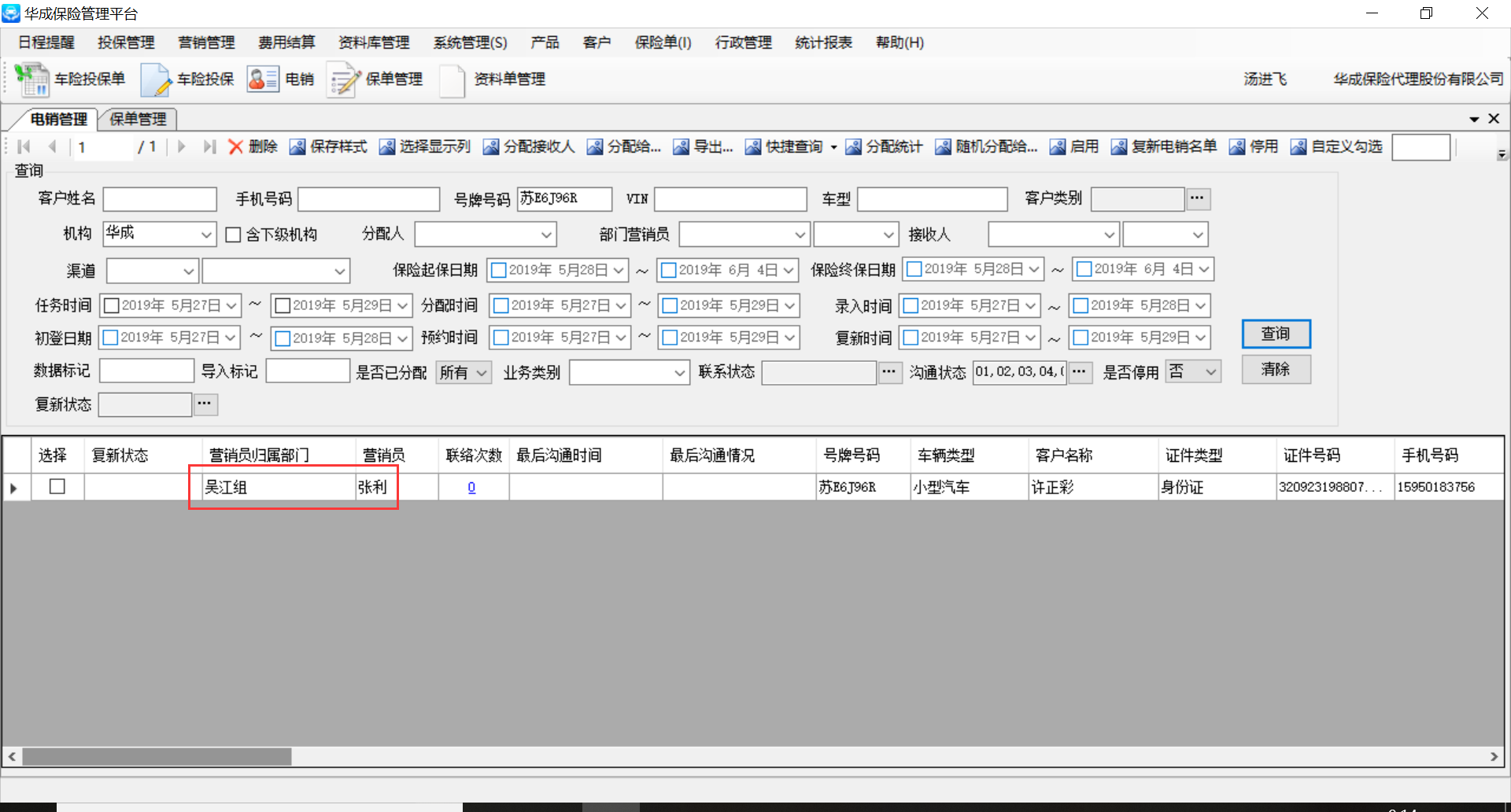Click the 车险投保 document icon
The width and height of the screenshot is (1511, 812).
[155, 79]
